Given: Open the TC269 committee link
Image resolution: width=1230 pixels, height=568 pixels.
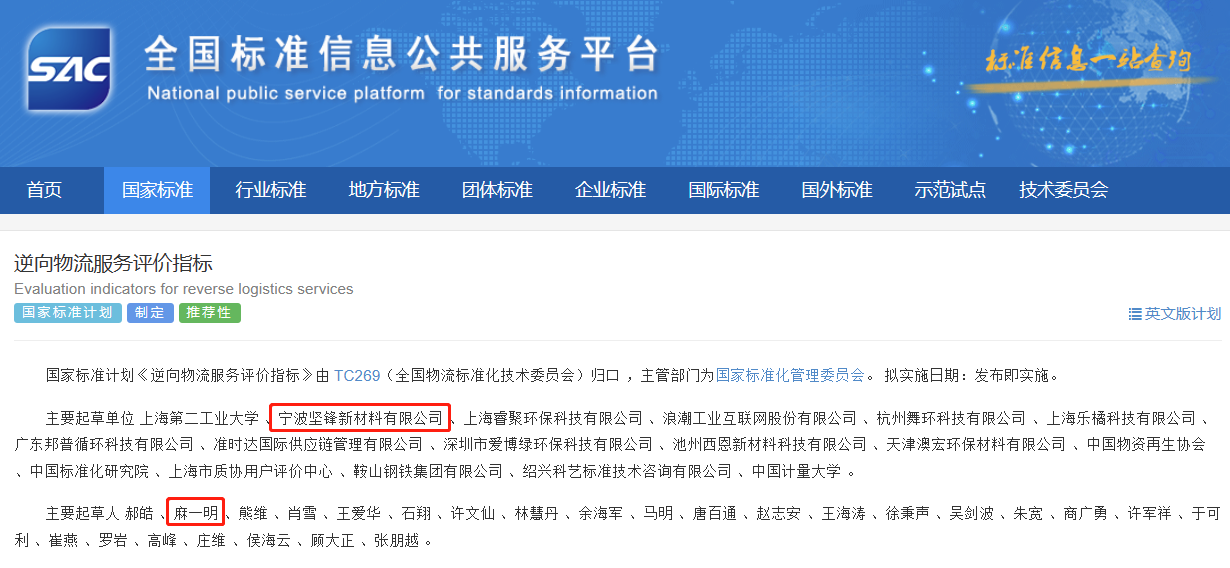Looking at the screenshot, I should tap(357, 376).
